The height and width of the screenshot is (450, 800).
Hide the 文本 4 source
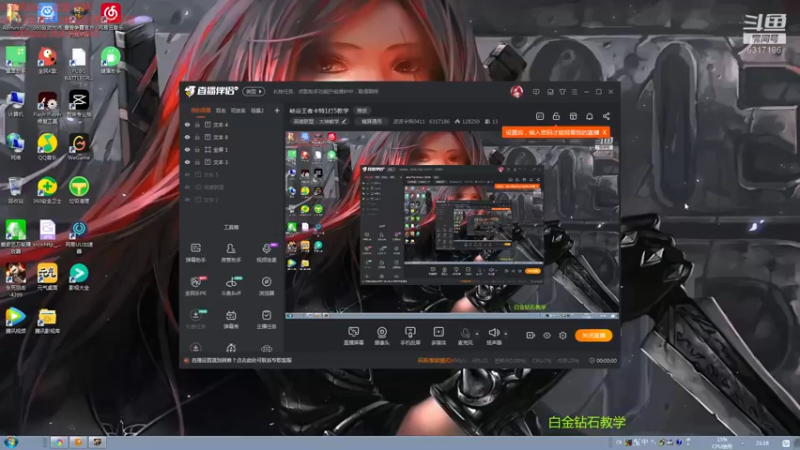click(187, 124)
